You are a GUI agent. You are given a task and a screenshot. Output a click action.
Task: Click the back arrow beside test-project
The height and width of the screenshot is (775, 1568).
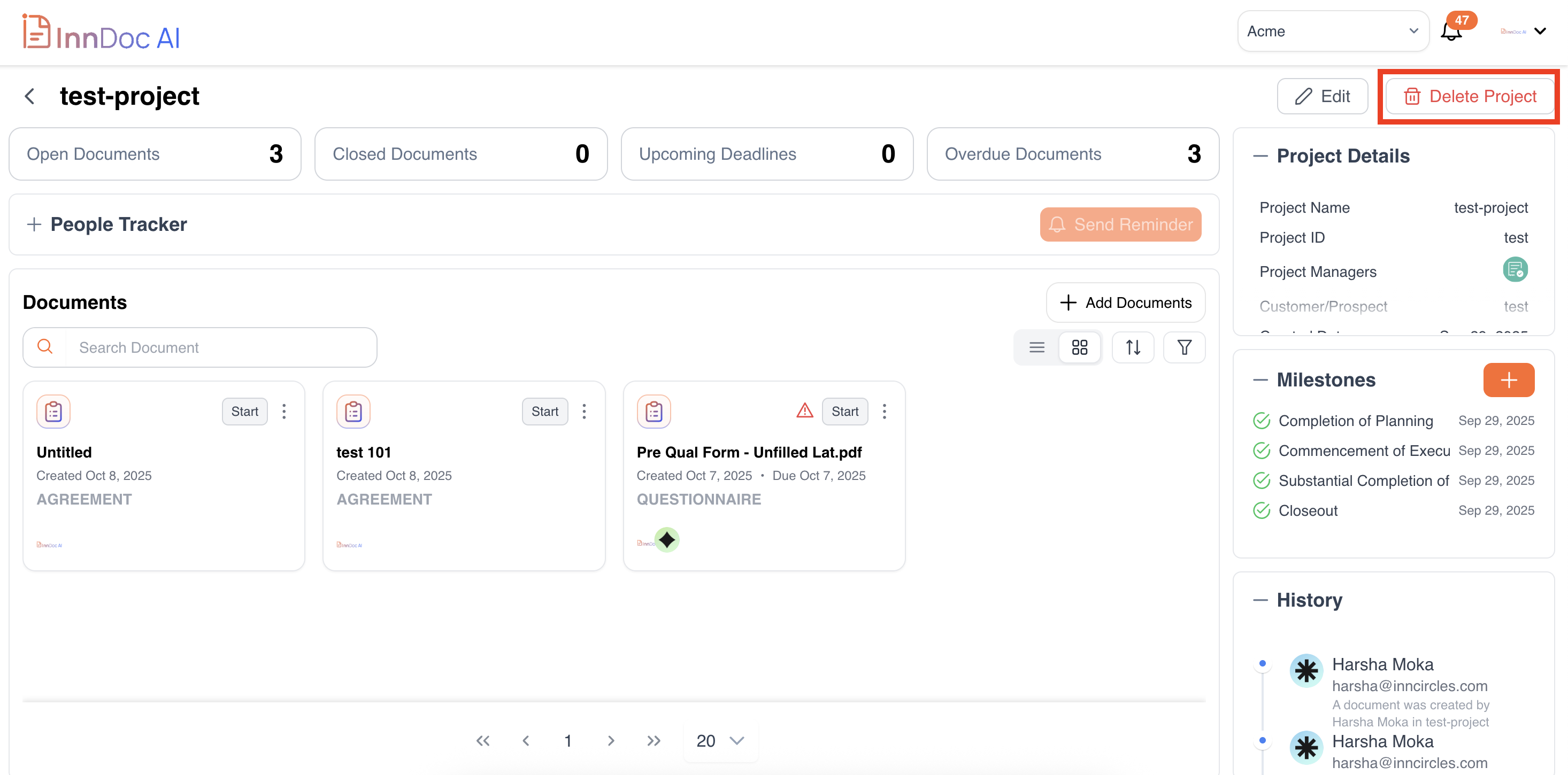[29, 96]
